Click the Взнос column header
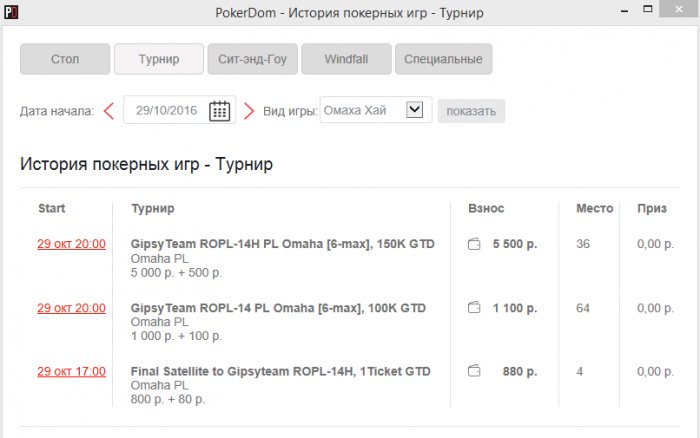The width and height of the screenshot is (700, 438). (x=486, y=209)
